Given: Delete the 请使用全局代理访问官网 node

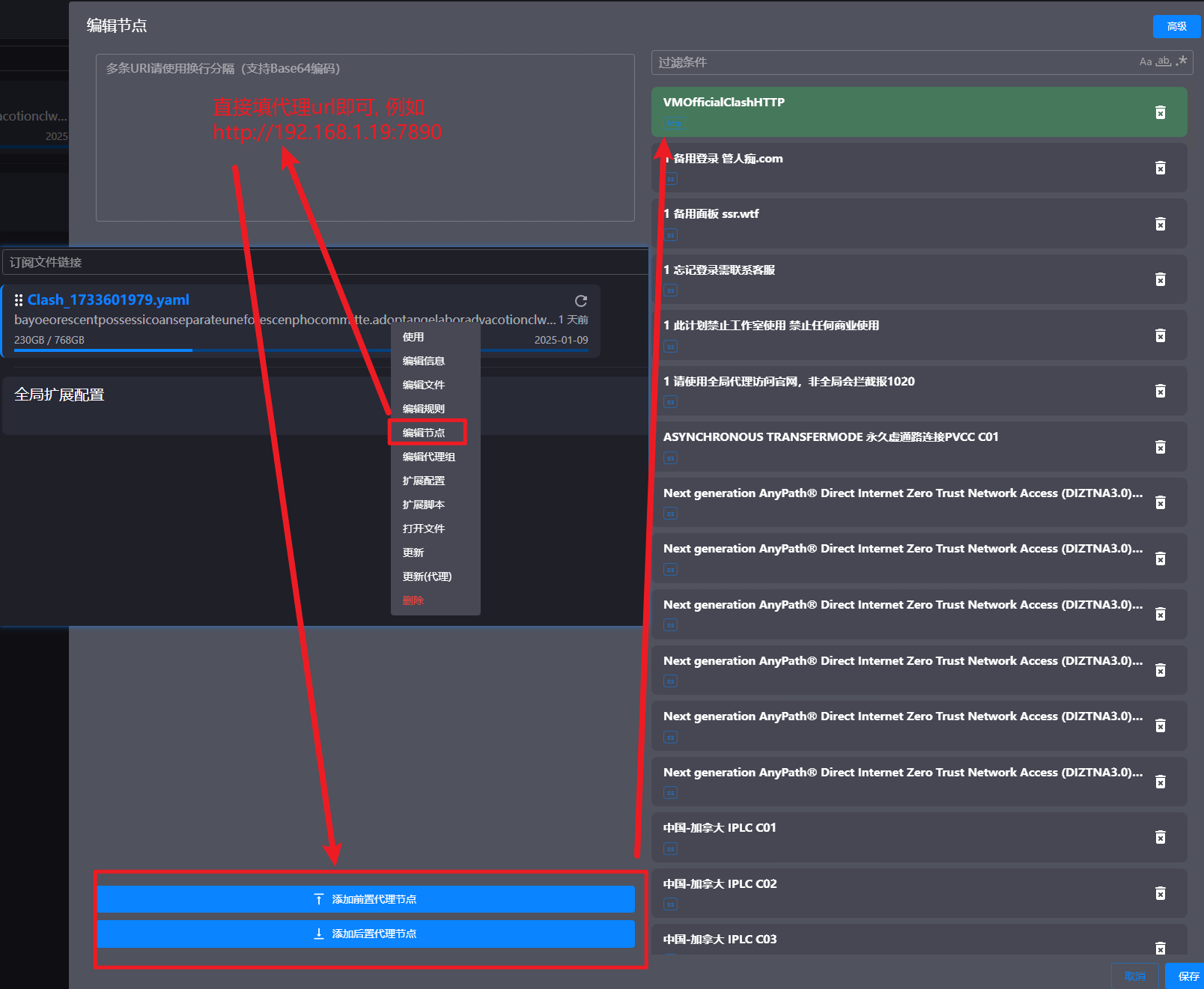Looking at the screenshot, I should 1160,391.
